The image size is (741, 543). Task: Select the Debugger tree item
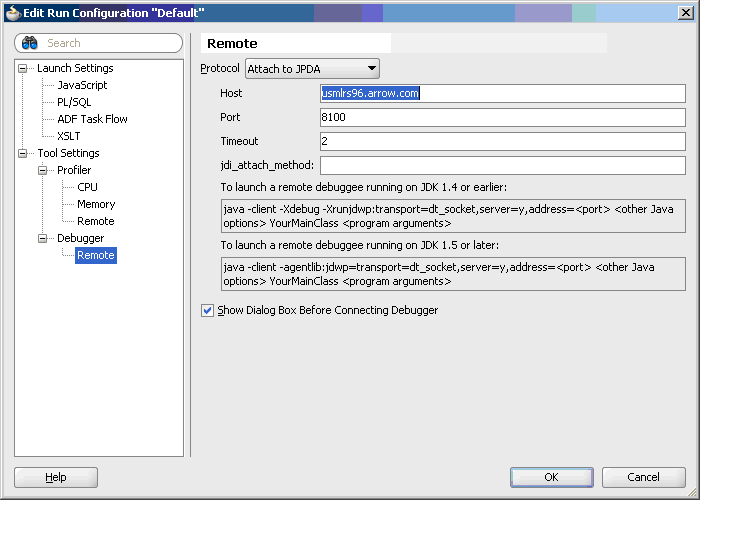[80, 238]
